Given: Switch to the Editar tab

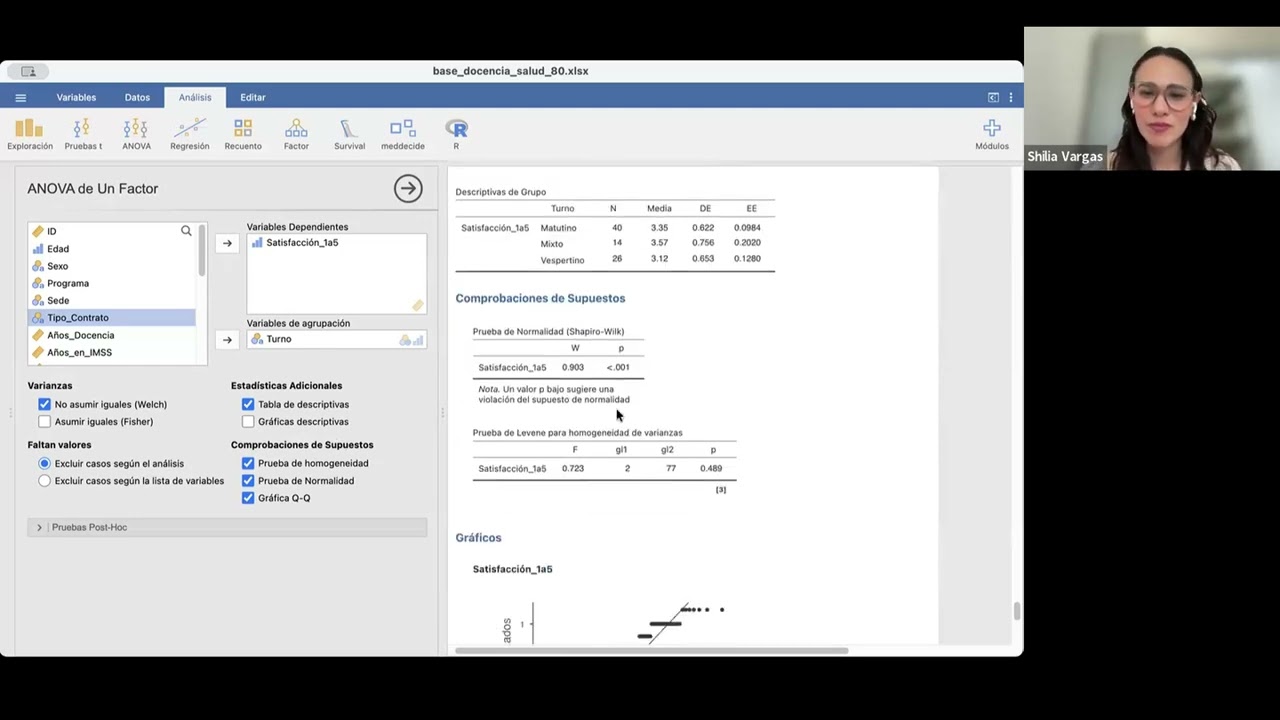Looking at the screenshot, I should [253, 97].
